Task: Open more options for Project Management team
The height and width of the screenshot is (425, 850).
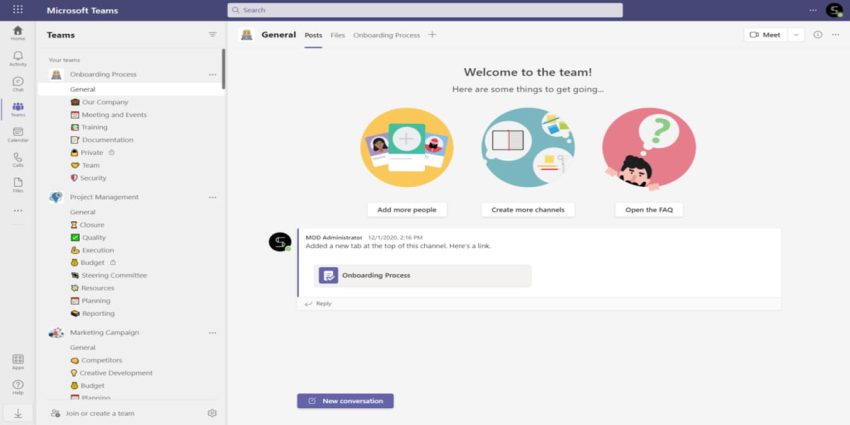Action: 212,197
